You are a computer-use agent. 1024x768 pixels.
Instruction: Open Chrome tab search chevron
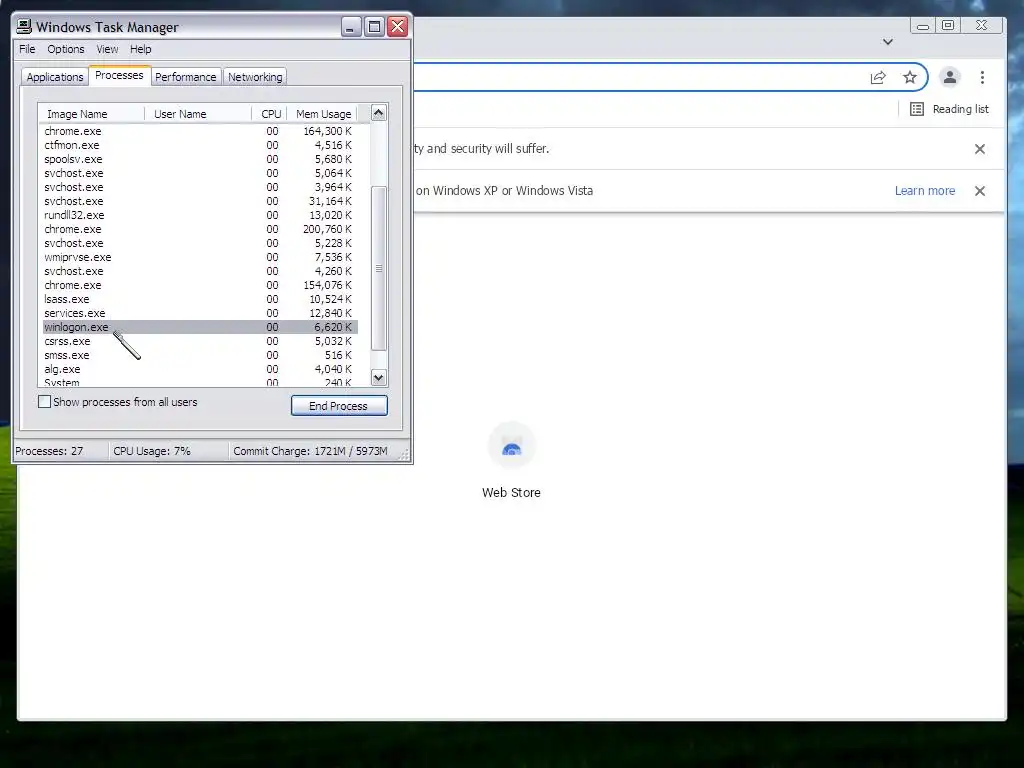pos(888,42)
